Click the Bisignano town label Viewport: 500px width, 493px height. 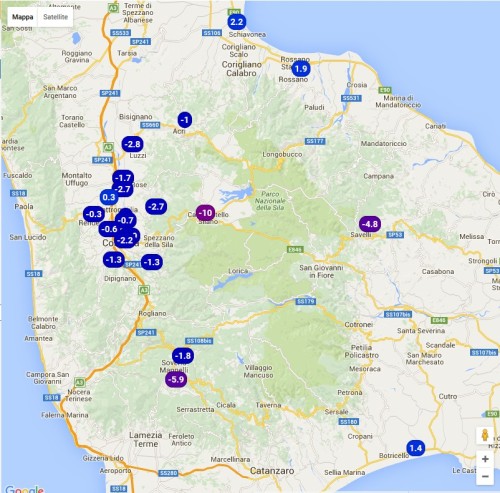point(136,117)
